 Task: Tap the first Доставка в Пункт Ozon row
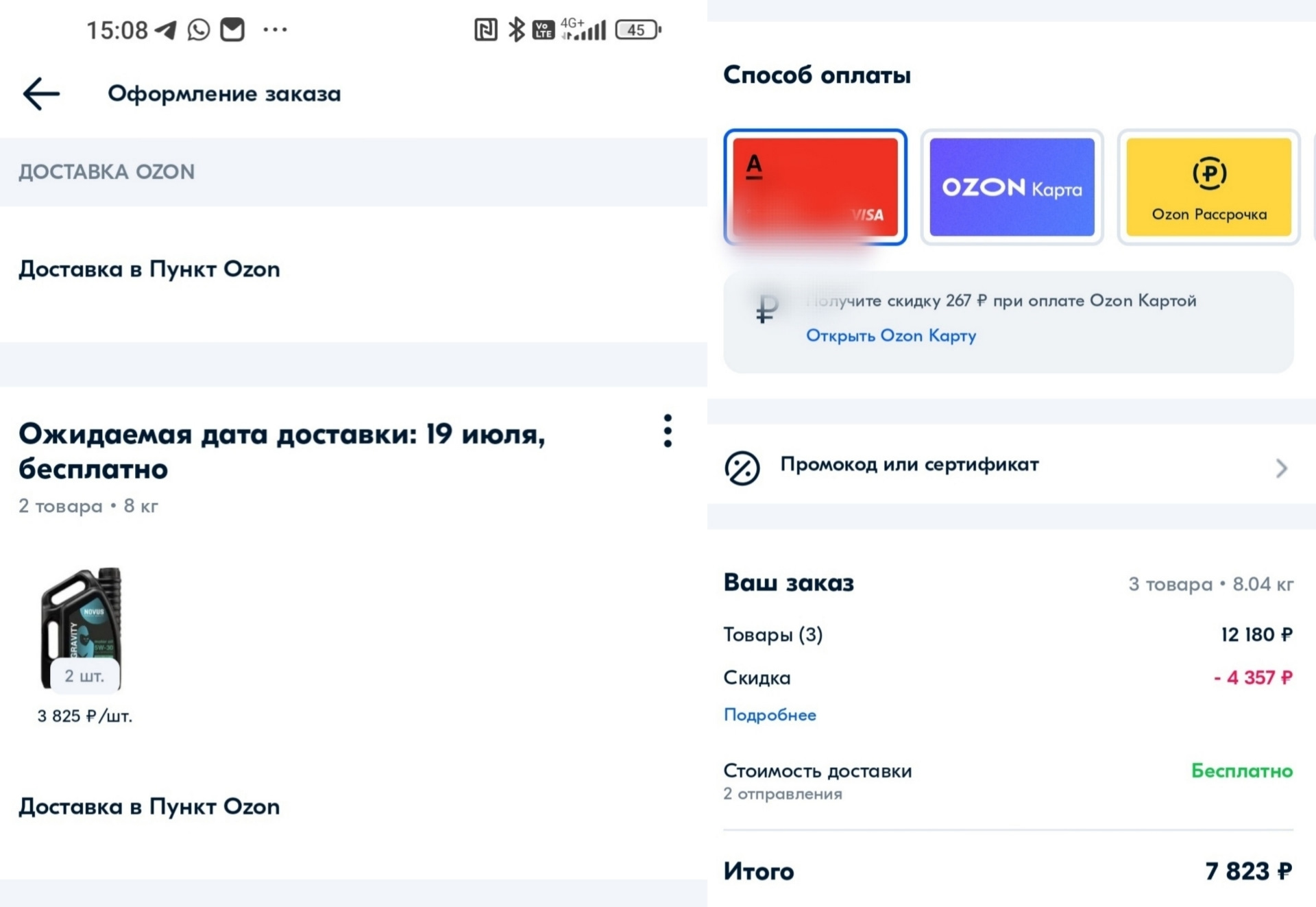click(x=149, y=269)
